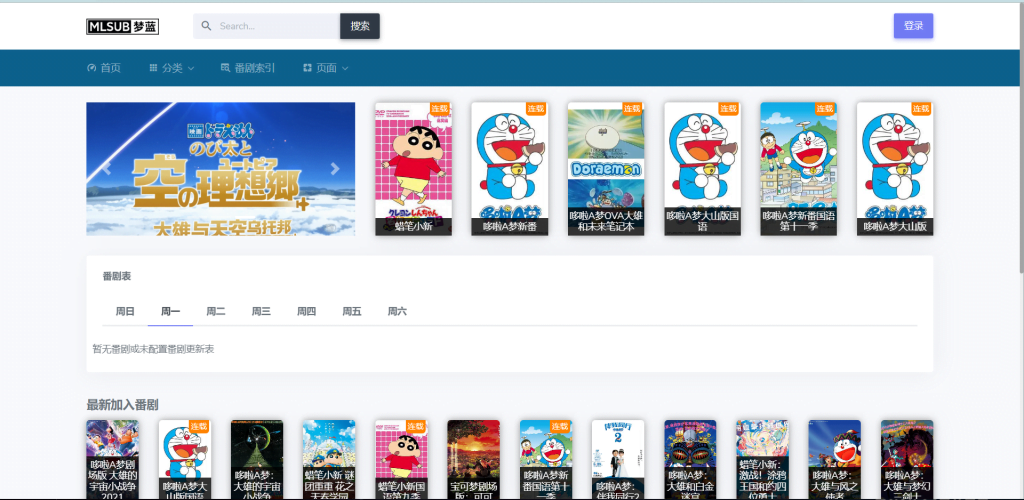Open the 哆啦A梦:大雄与风之使者 poster

coord(835,460)
